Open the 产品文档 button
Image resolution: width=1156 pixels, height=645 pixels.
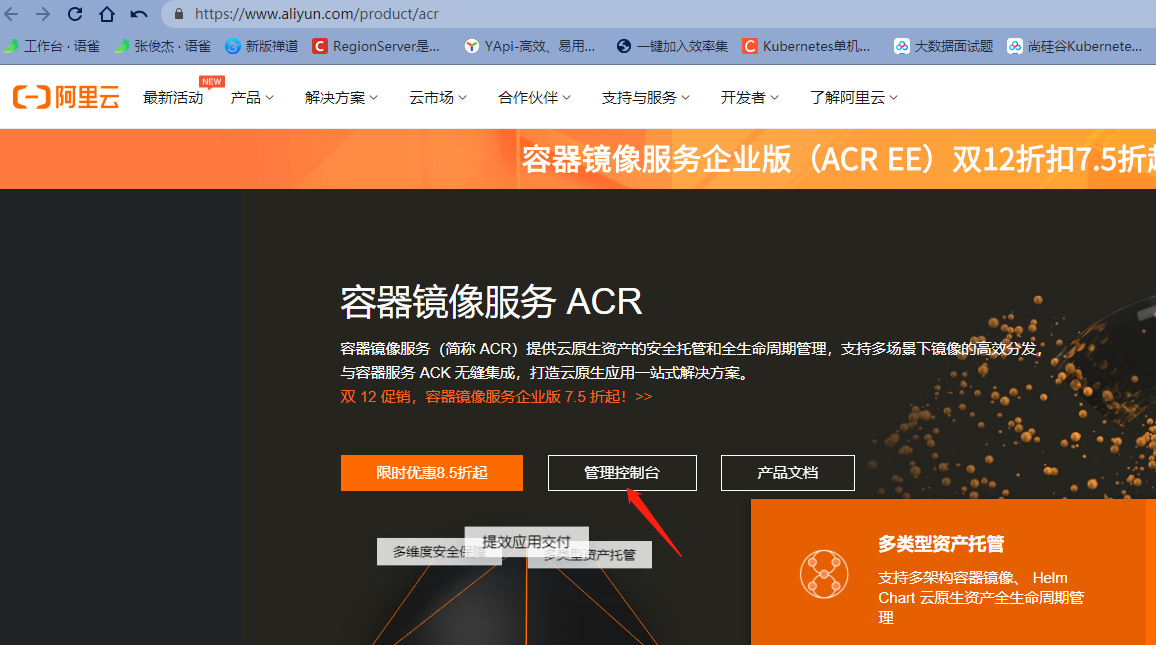[x=787, y=473]
